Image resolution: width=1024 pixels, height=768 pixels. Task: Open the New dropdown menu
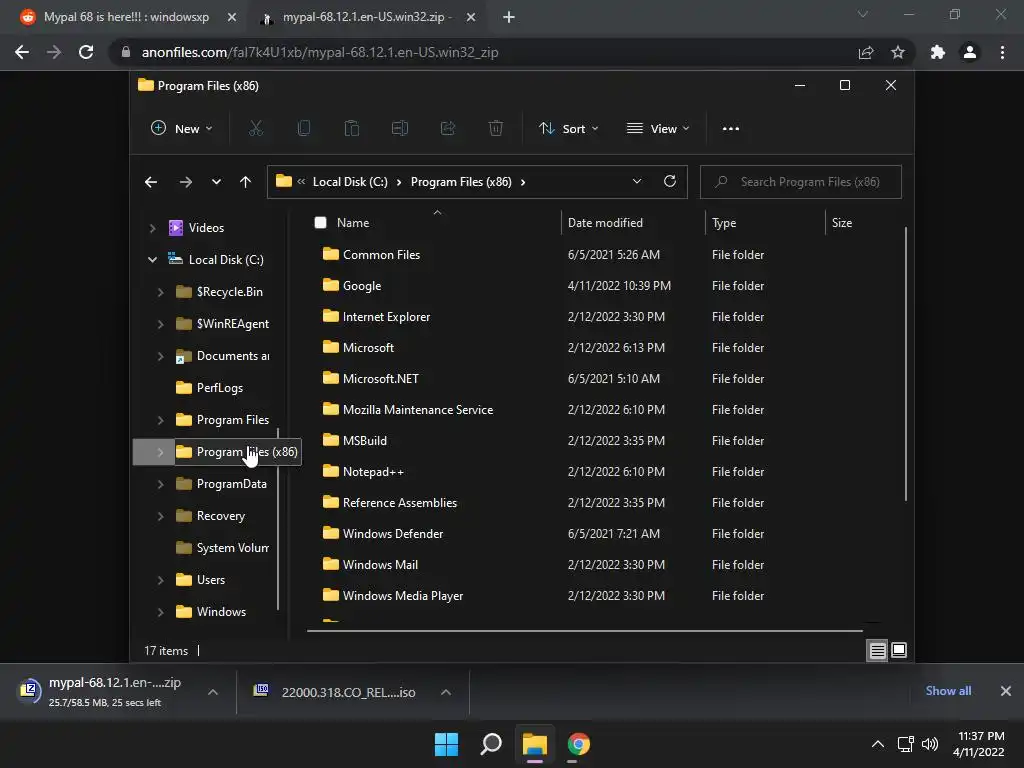click(x=182, y=129)
